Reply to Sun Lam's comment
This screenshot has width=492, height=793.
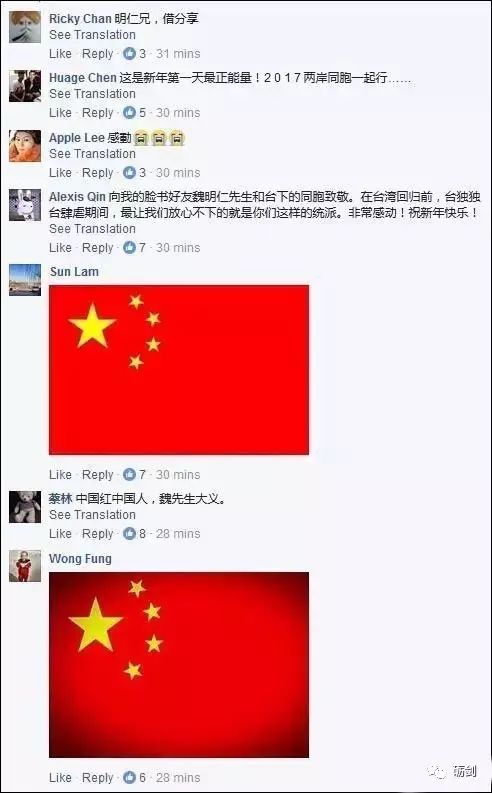[98, 475]
